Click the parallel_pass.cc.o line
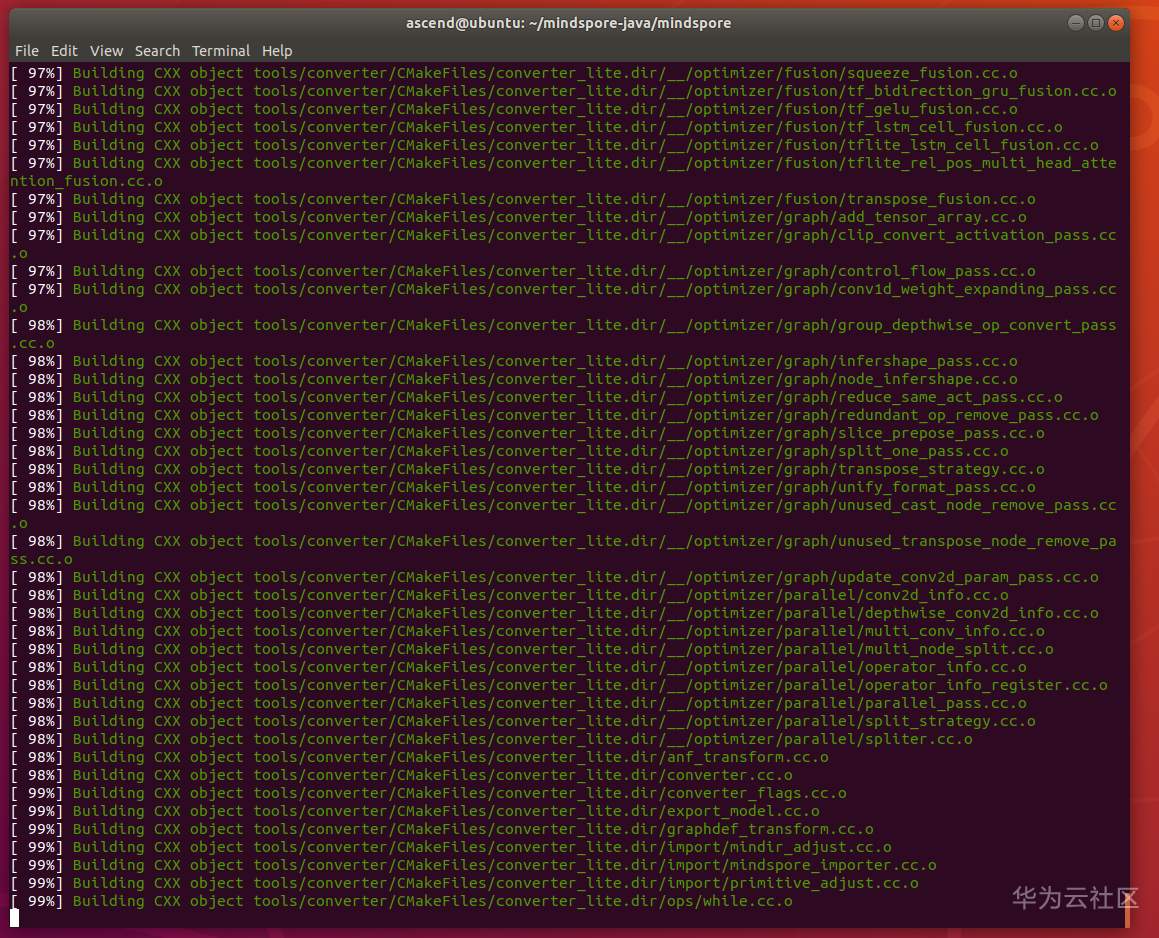This screenshot has width=1159, height=938. (518, 703)
